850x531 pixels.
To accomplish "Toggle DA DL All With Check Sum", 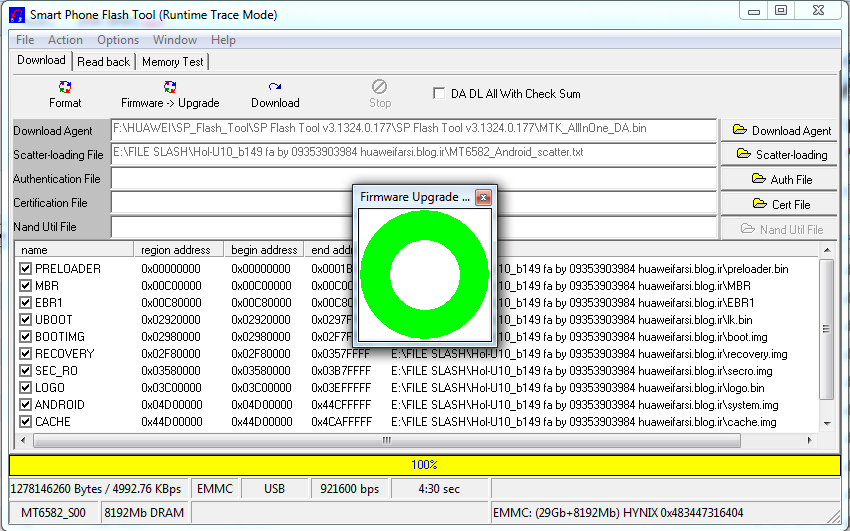I will (x=439, y=93).
